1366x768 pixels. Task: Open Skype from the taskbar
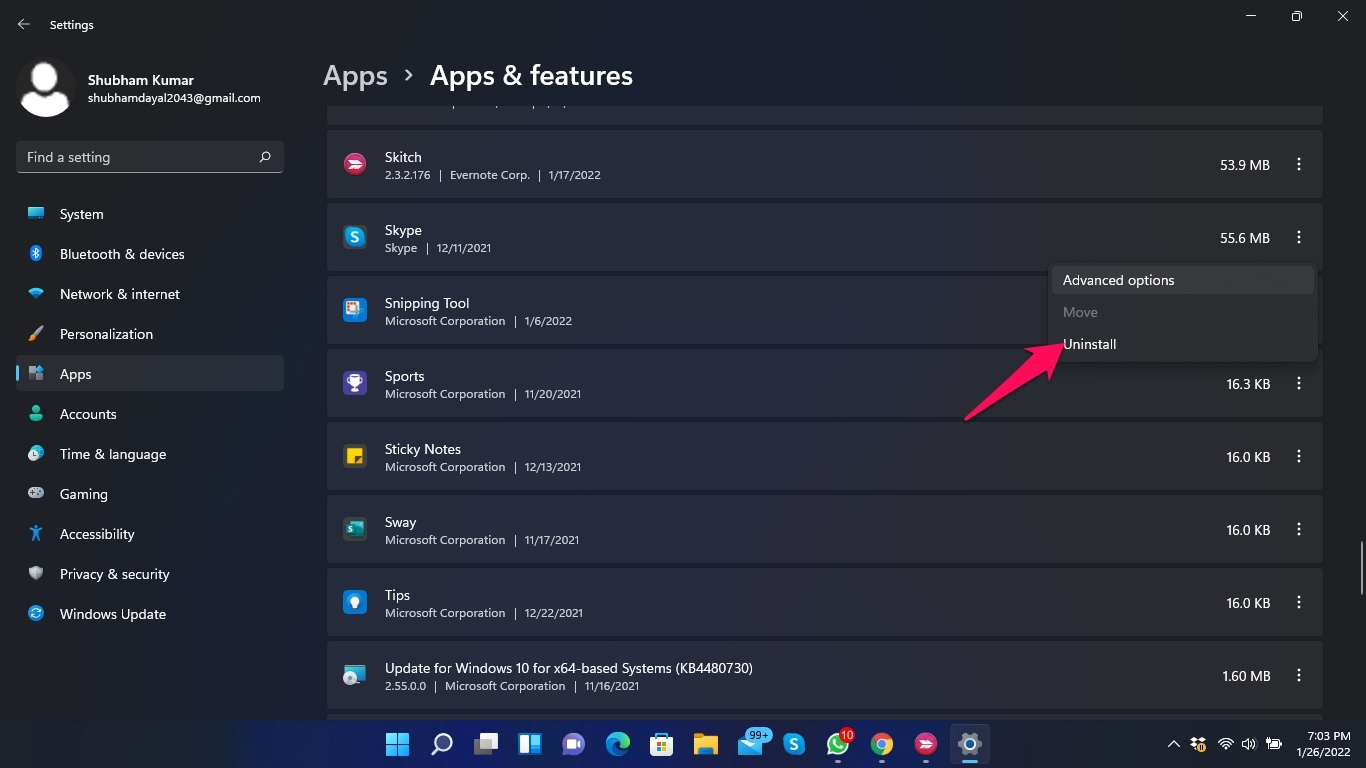793,744
